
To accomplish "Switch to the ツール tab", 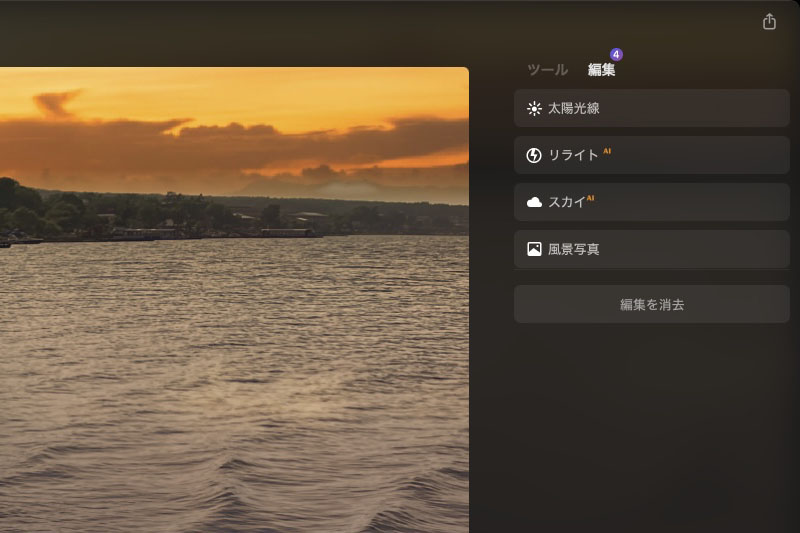I will point(547,69).
